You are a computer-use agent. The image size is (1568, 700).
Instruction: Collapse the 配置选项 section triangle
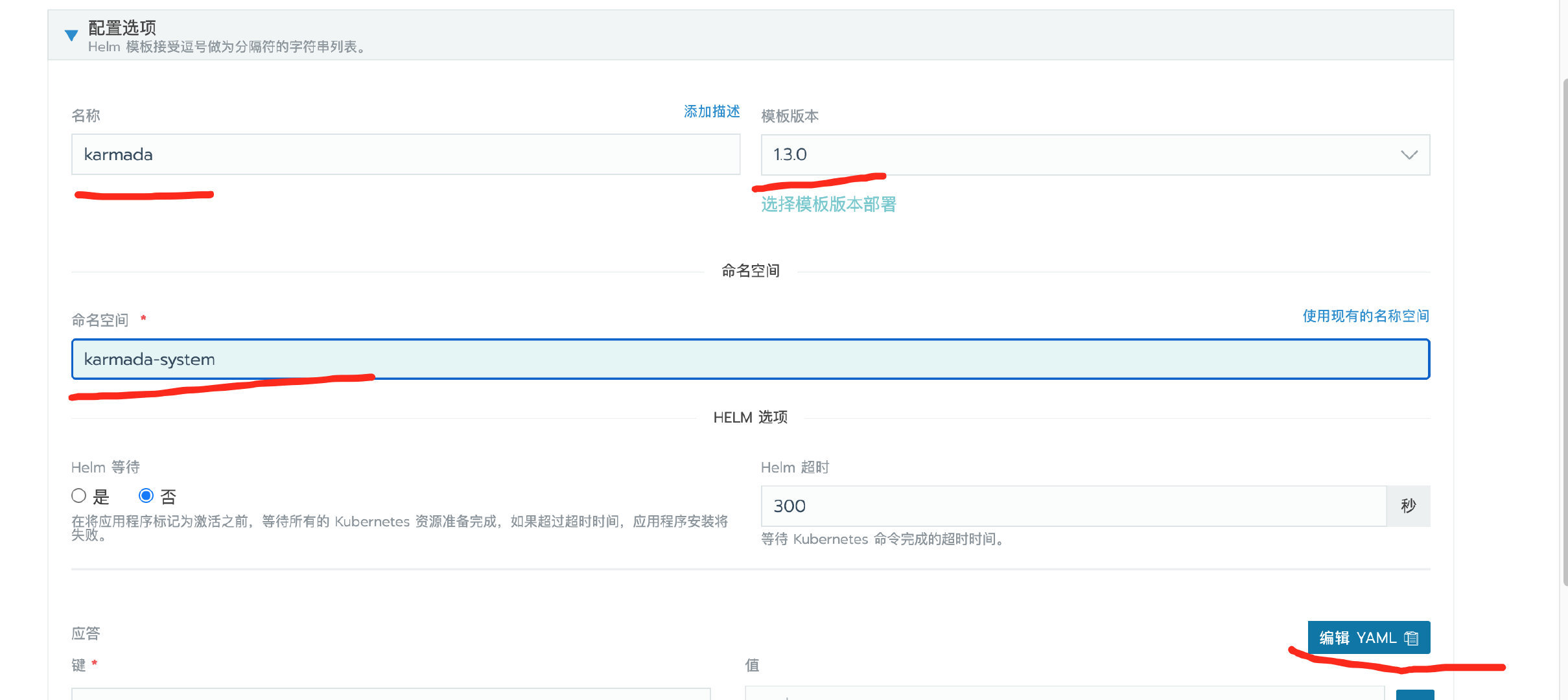tap(71, 35)
